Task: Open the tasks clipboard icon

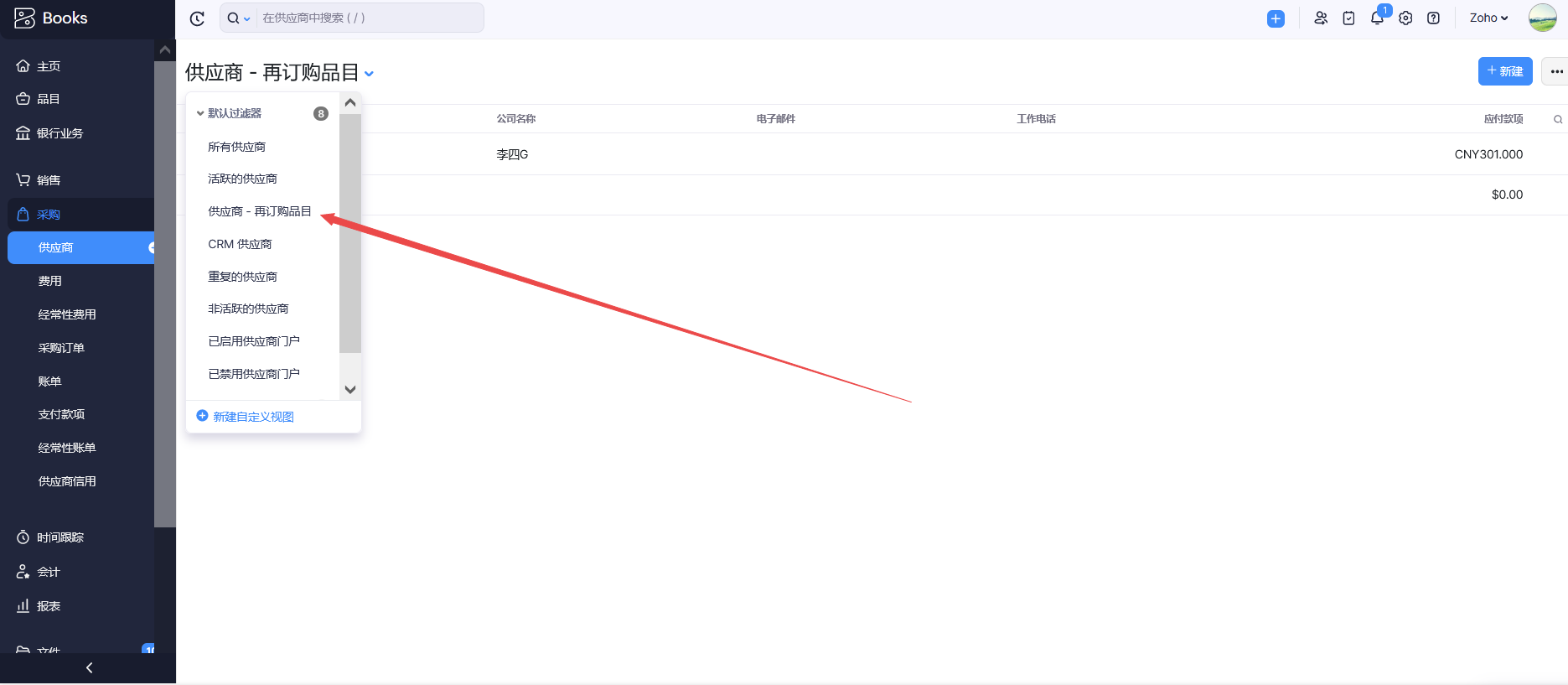Action: 1348,18
